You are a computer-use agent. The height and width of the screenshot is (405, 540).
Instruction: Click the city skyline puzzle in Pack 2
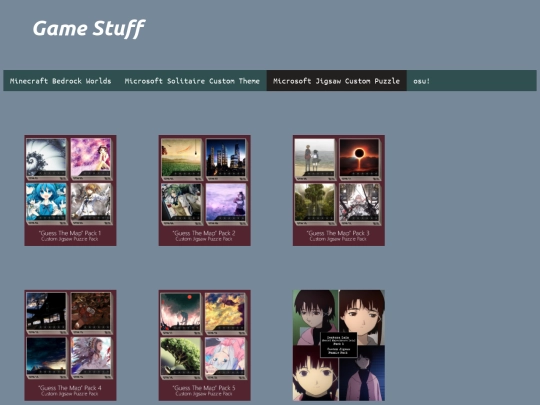point(226,159)
